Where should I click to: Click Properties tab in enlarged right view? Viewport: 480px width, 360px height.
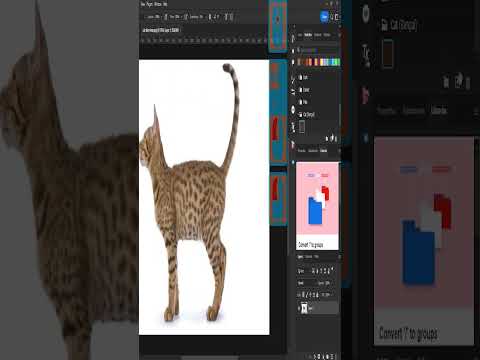pos(387,110)
